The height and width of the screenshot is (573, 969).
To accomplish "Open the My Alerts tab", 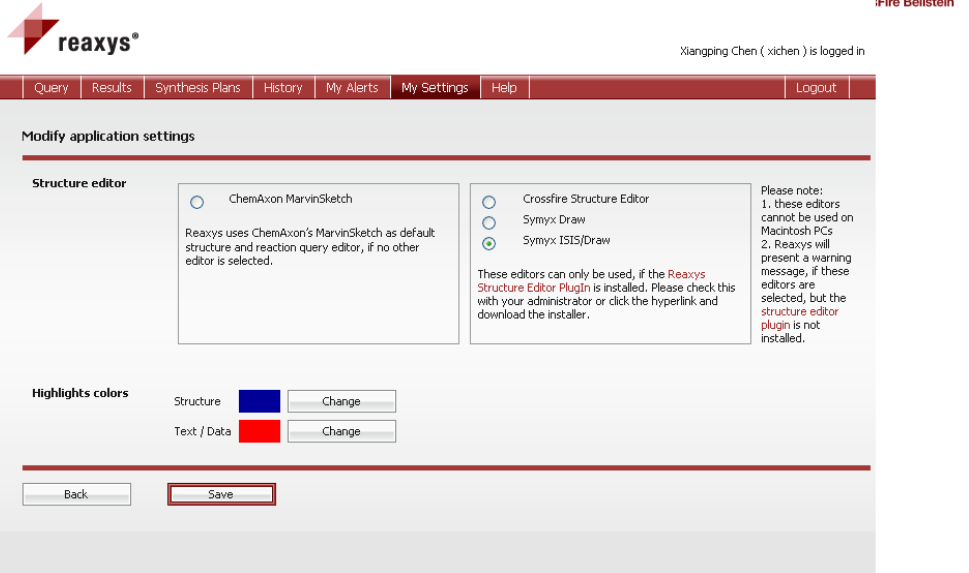I will (352, 88).
